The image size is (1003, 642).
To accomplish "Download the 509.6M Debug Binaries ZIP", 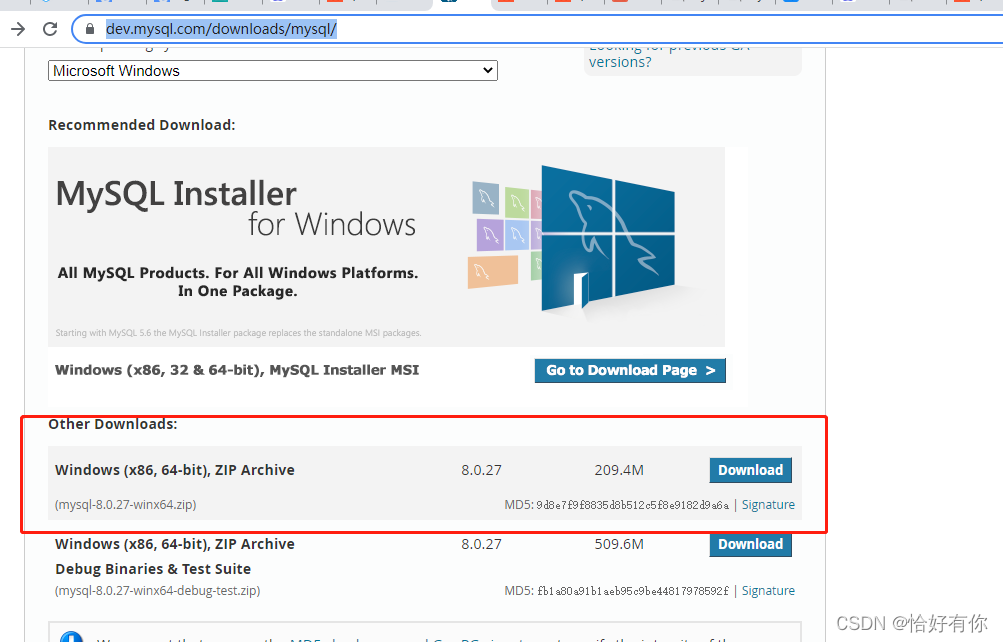I will [750, 544].
